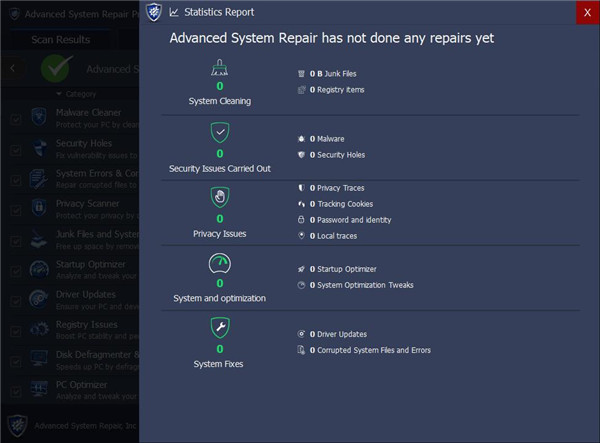The height and width of the screenshot is (443, 600).
Task: Click the Junk Files trash icon
Action: point(301,74)
